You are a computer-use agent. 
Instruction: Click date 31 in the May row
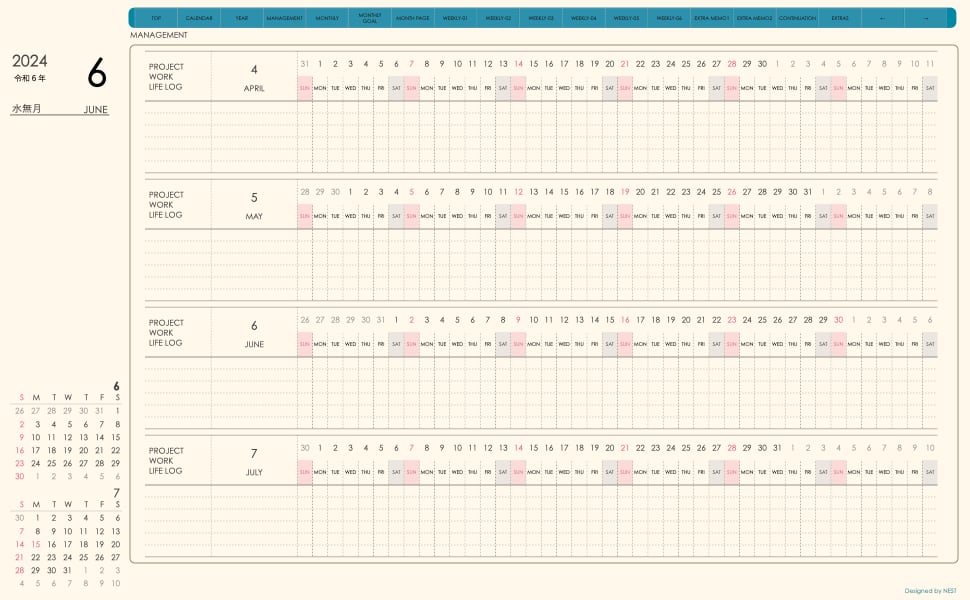coord(808,192)
